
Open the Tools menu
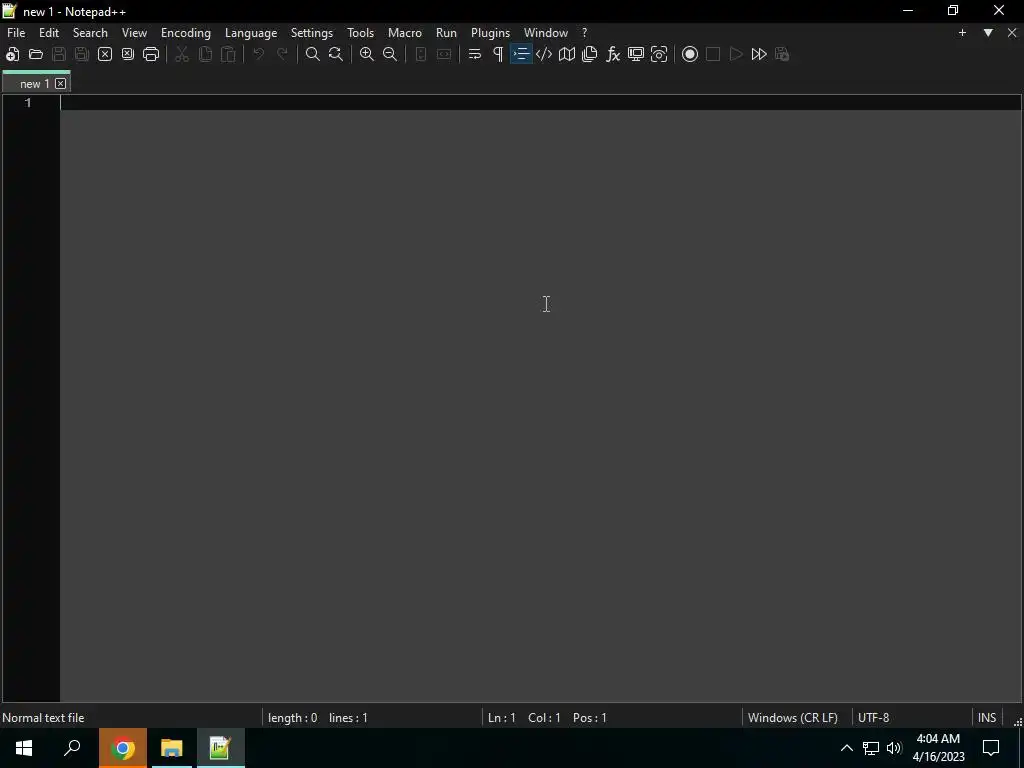click(360, 33)
